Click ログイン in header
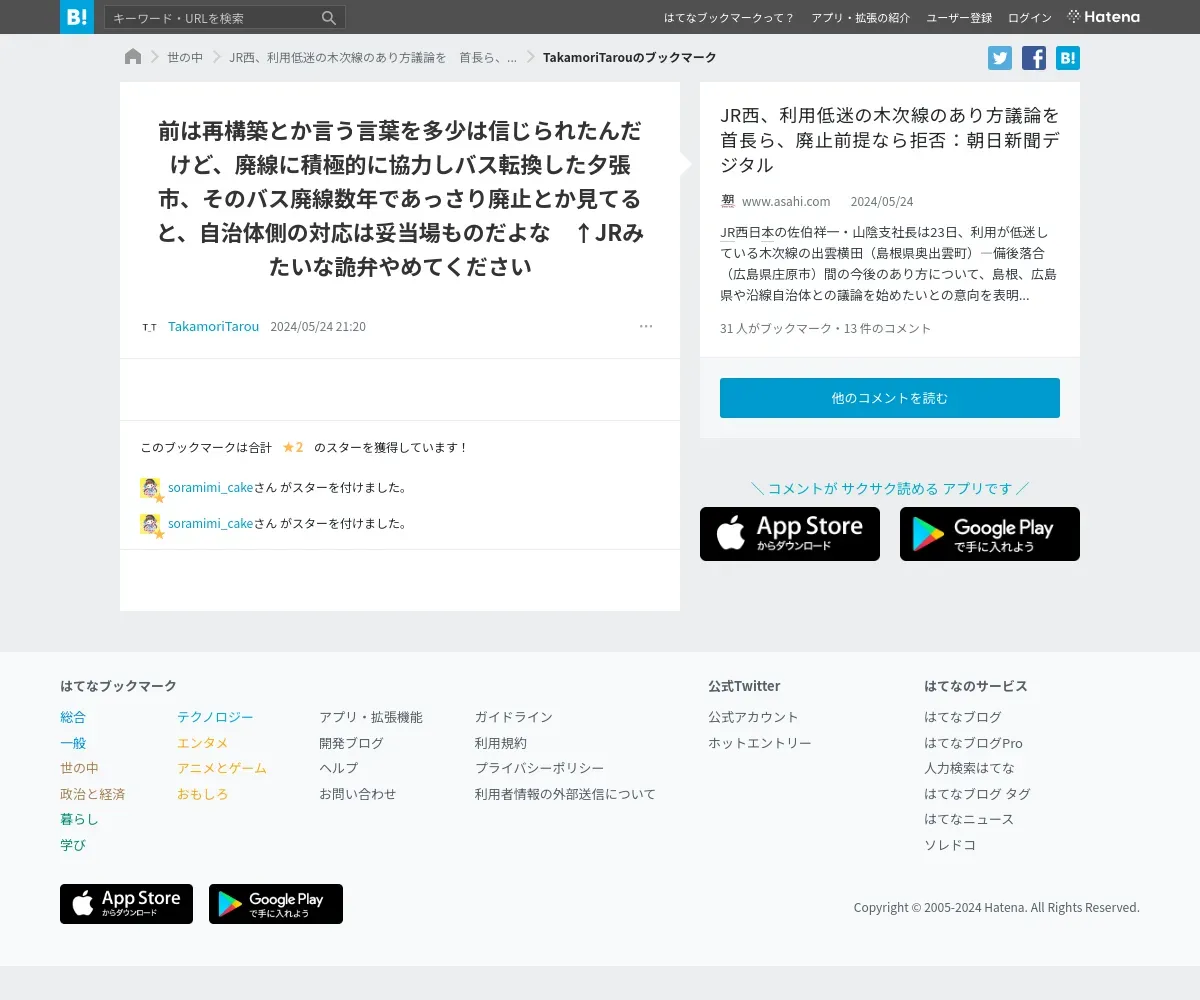Image resolution: width=1200 pixels, height=1000 pixels. pyautogui.click(x=1030, y=18)
